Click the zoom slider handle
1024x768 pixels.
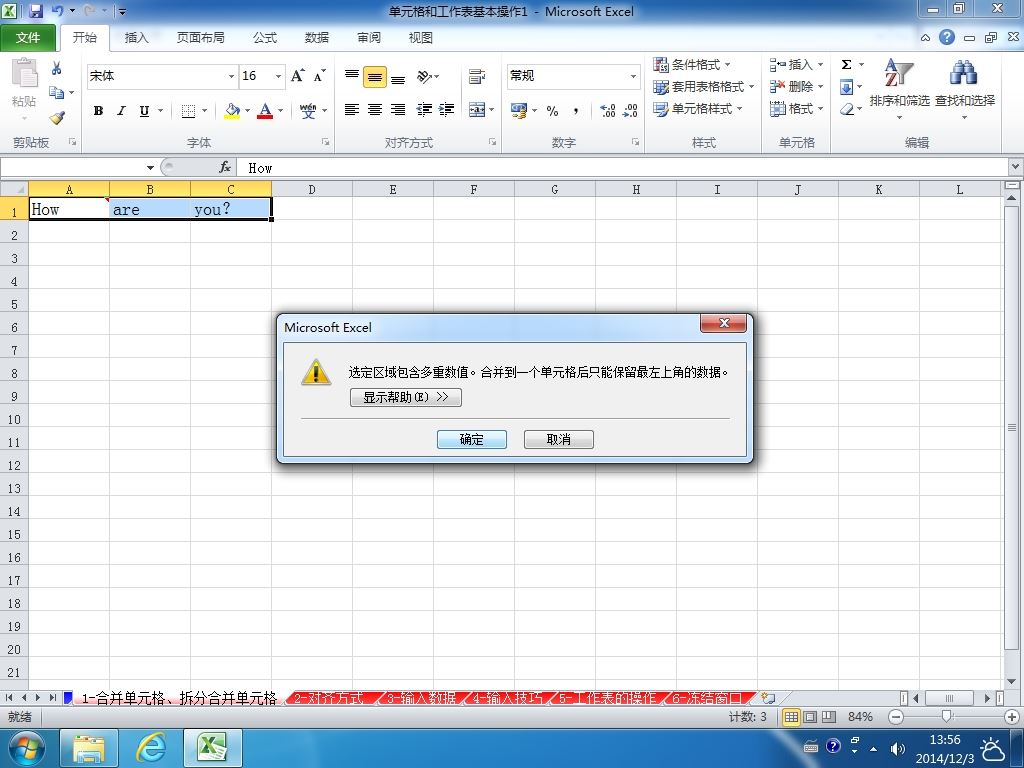(x=946, y=716)
